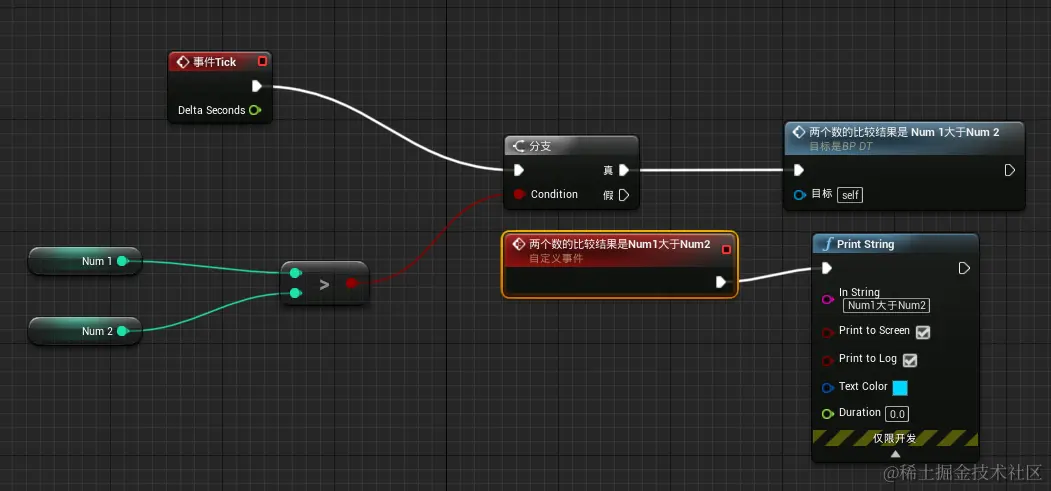Click the 目标 target pin
The image size is (1051, 491).
click(799, 195)
